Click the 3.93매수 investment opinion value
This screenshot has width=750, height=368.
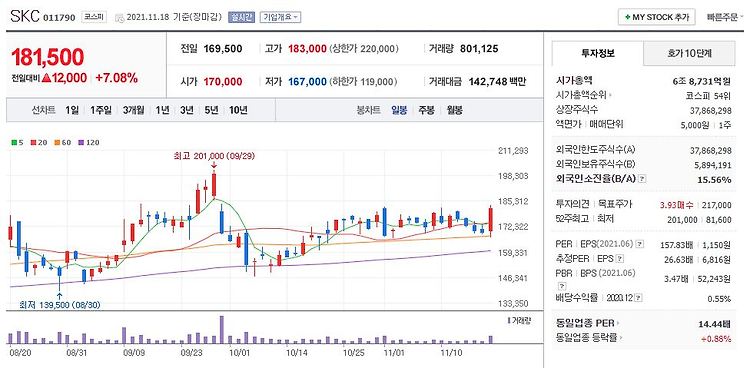[676, 205]
